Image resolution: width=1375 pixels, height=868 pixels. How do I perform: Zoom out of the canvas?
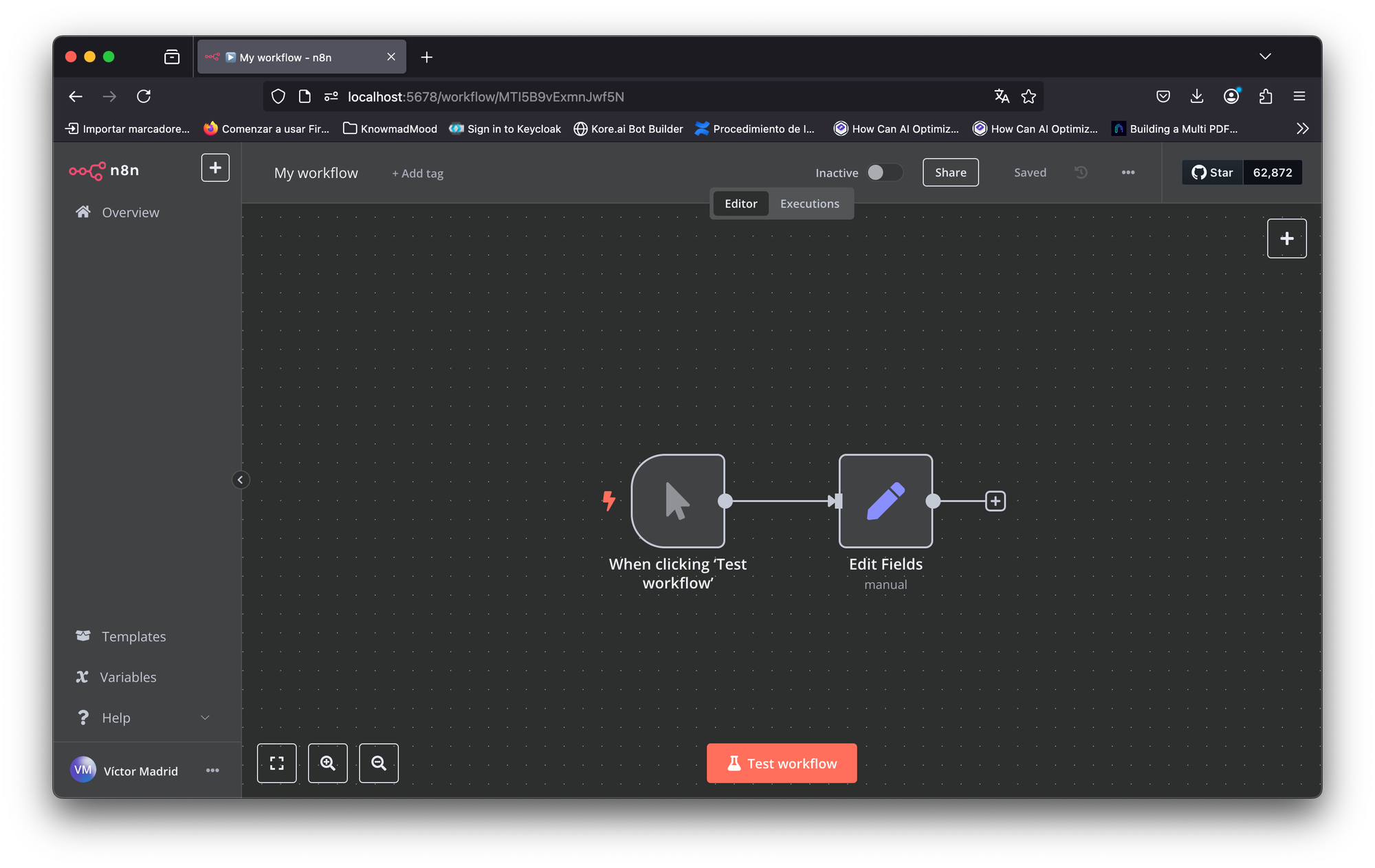[379, 763]
